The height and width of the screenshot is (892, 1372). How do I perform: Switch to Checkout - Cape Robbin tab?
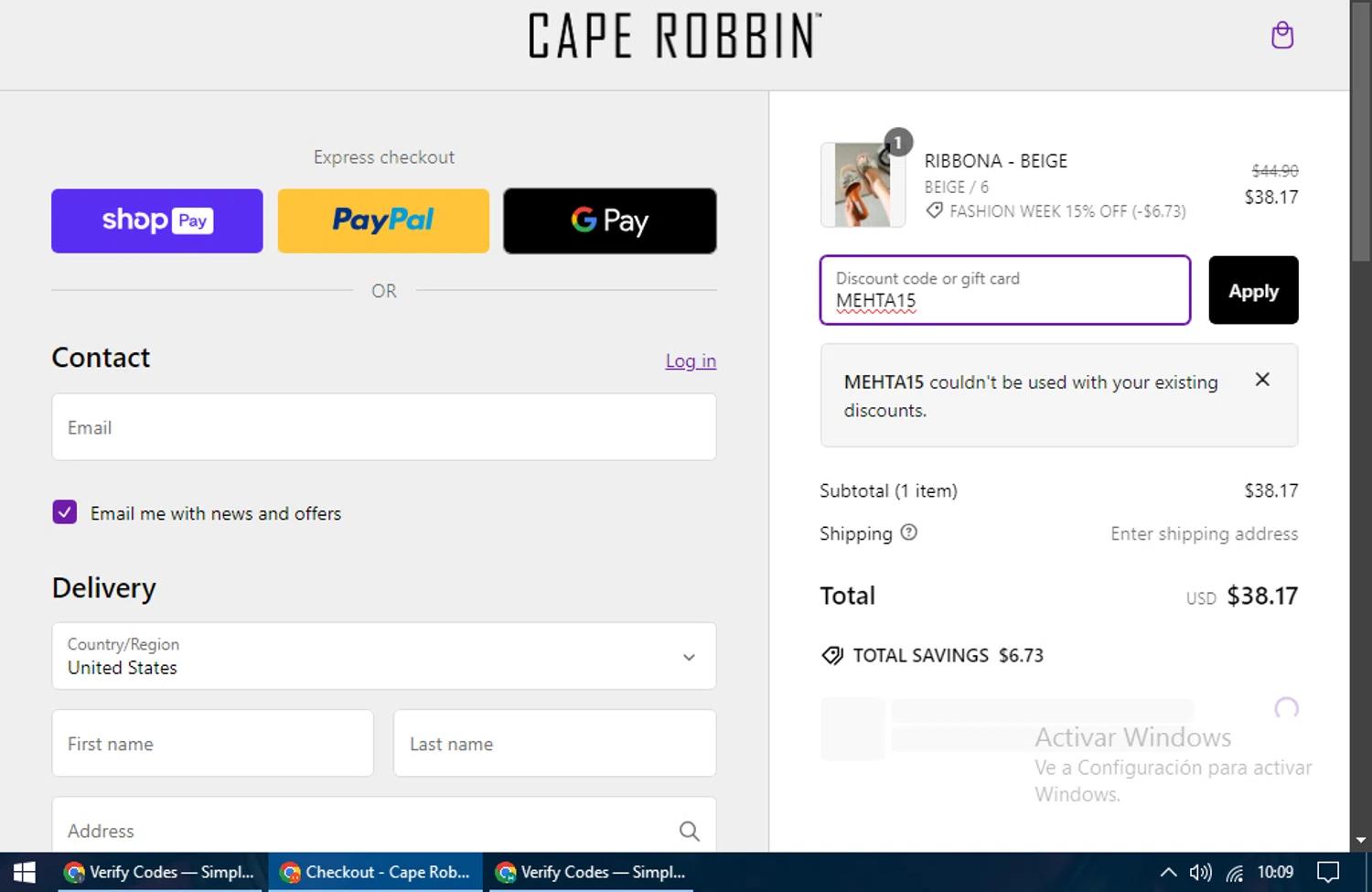(375, 872)
